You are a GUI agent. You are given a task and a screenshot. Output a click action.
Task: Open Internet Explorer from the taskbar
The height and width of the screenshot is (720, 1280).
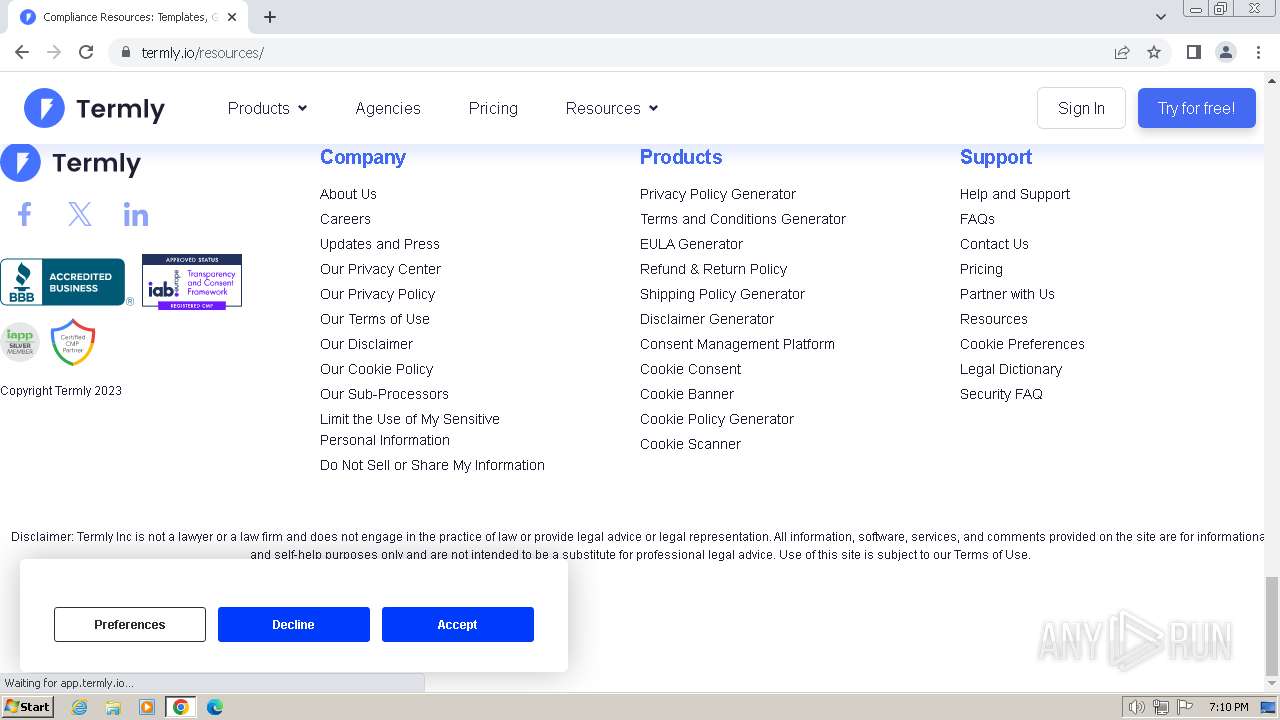point(80,707)
